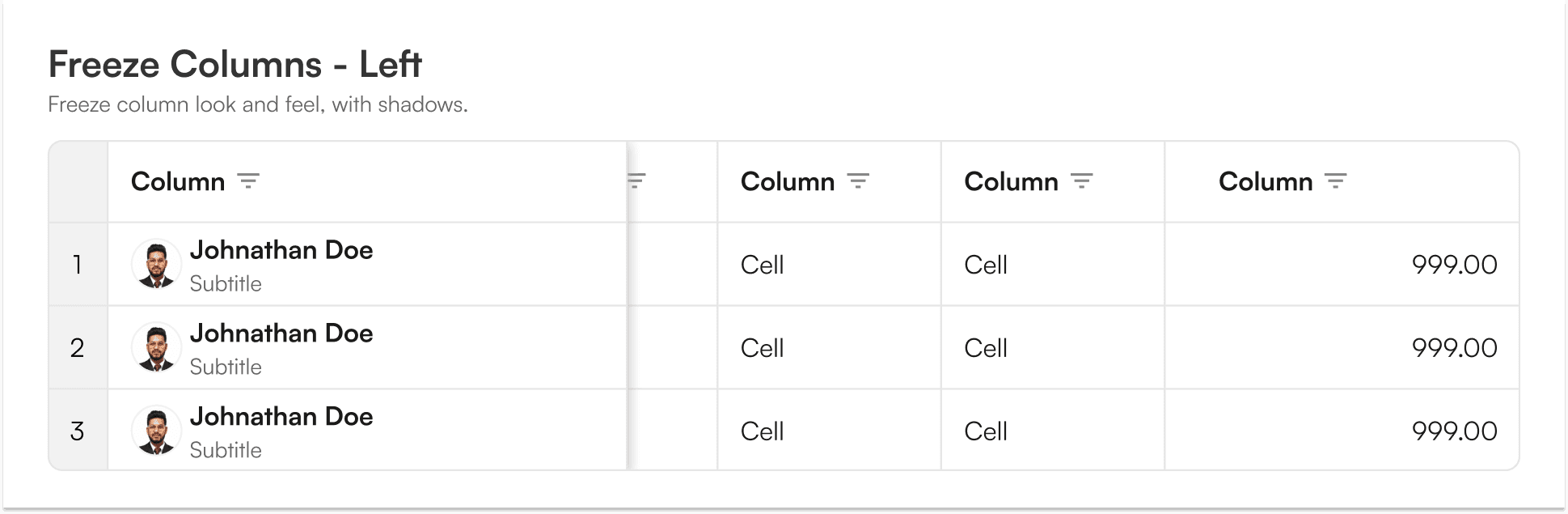Click the 999.00 value in row 3
Image resolution: width=1568 pixels, height=514 pixels.
click(1455, 431)
